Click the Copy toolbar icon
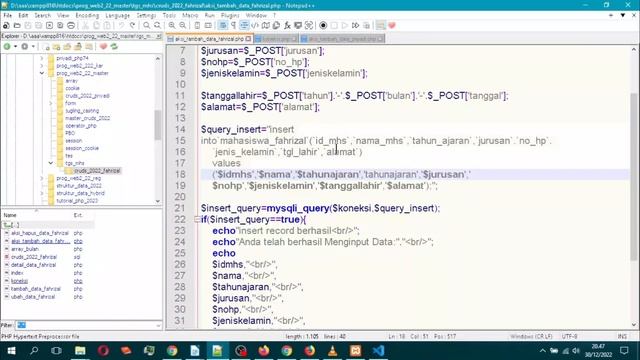The image size is (640, 360). (96, 25)
